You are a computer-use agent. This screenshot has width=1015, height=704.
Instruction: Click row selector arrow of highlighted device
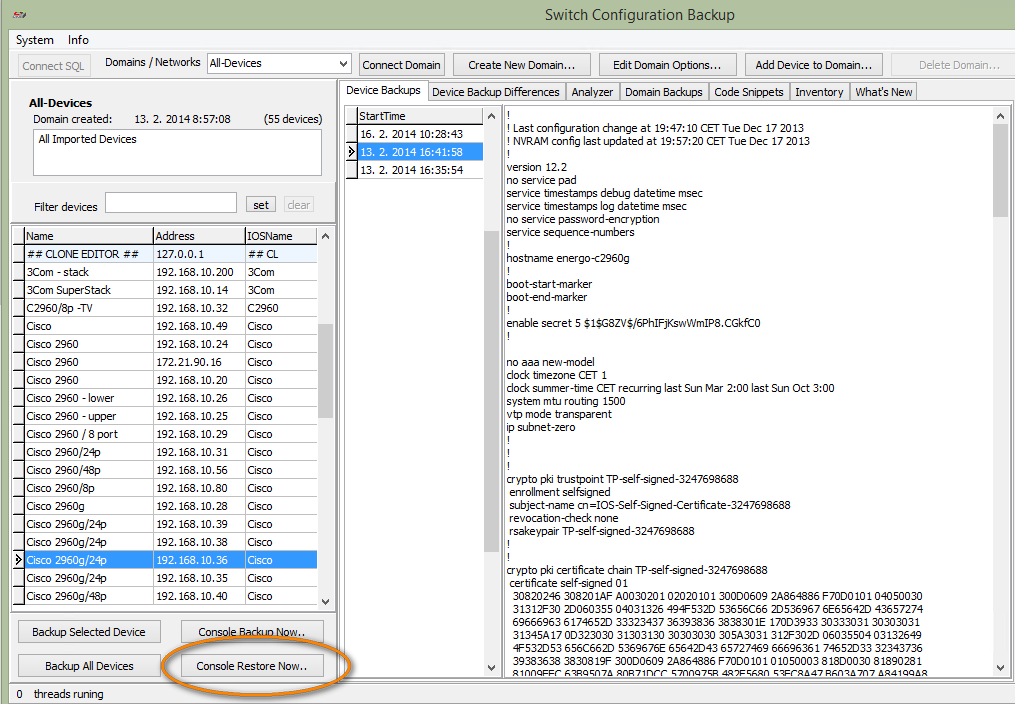[18, 560]
